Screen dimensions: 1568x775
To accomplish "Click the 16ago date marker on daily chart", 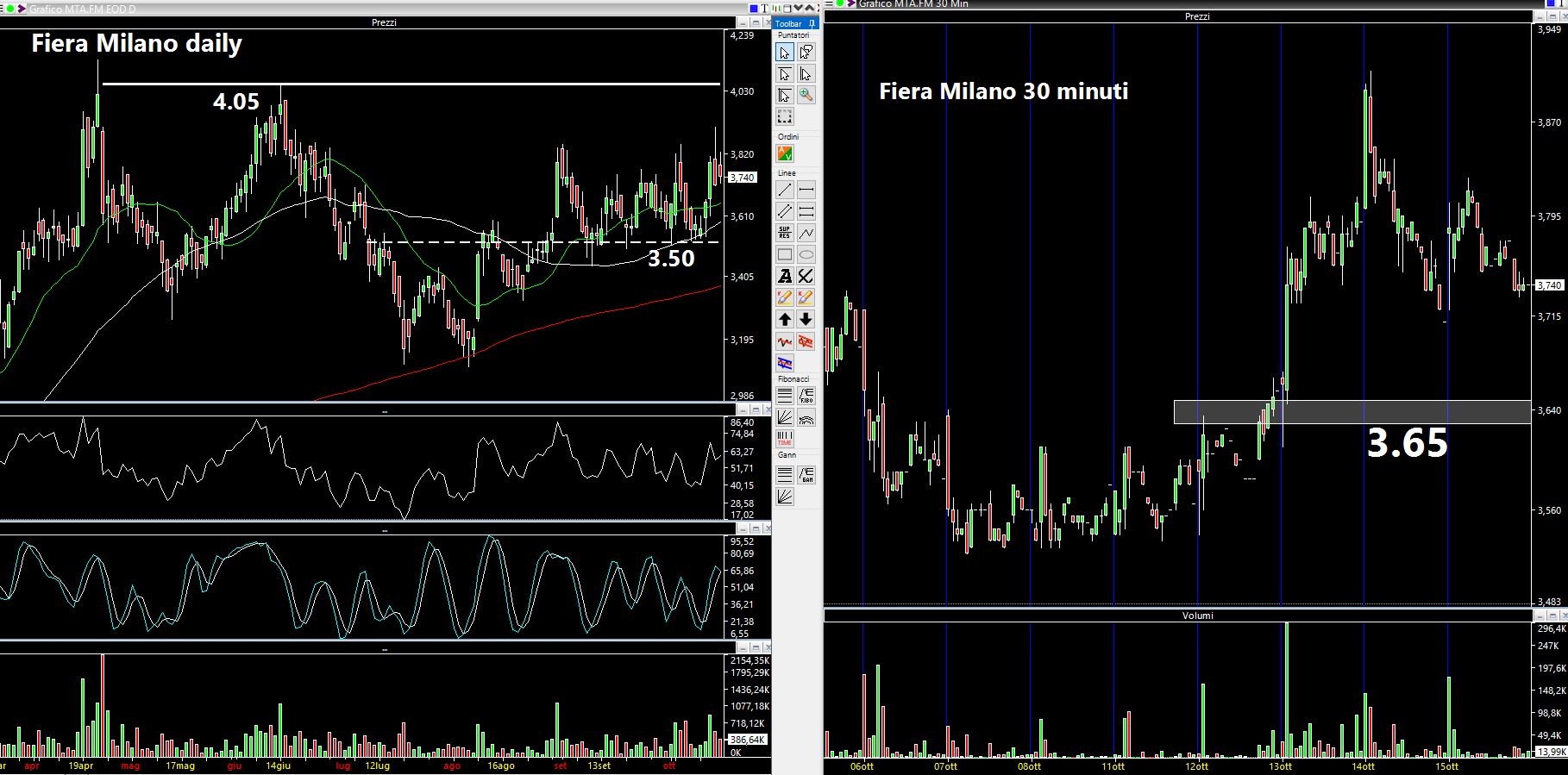I will pyautogui.click(x=501, y=766).
